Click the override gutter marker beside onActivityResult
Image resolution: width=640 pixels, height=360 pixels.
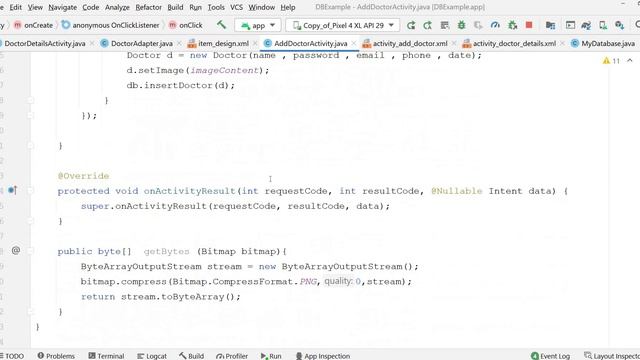tap(13, 190)
